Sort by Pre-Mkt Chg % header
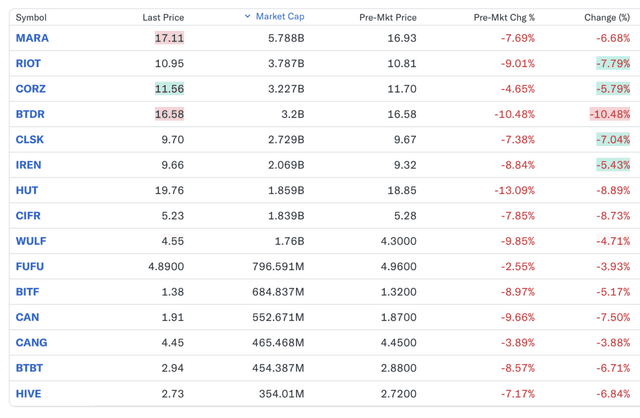Image resolution: width=640 pixels, height=418 pixels. [504, 18]
